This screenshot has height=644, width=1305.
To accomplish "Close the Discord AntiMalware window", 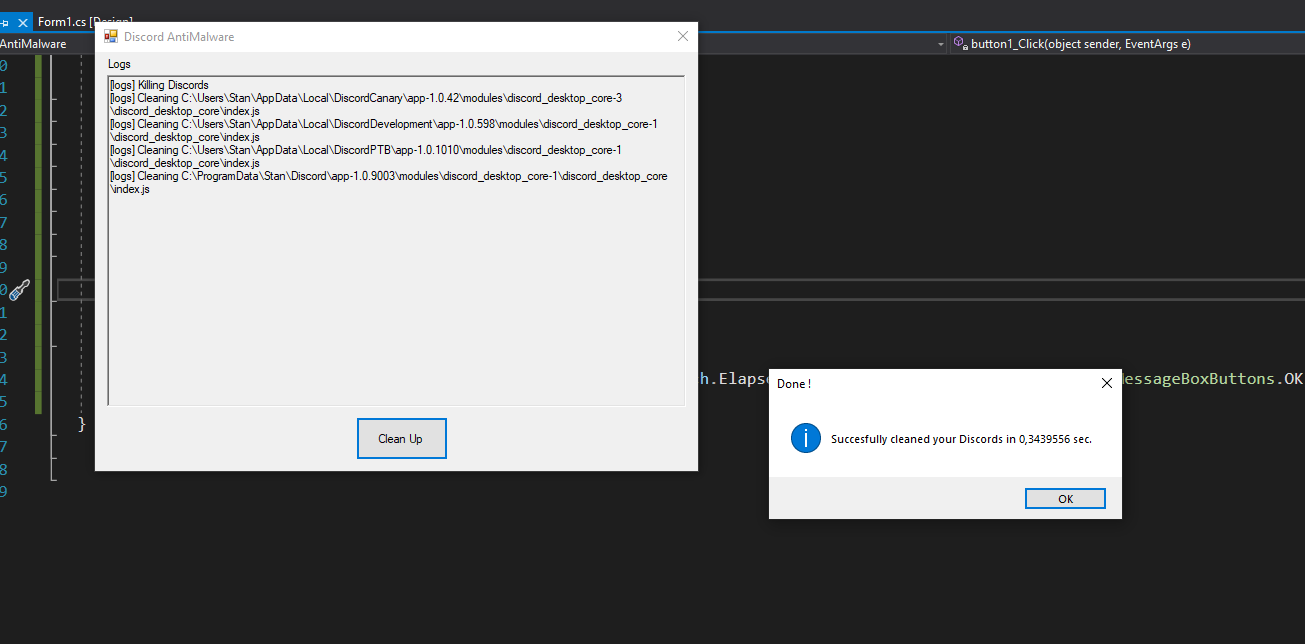I will click(x=683, y=36).
